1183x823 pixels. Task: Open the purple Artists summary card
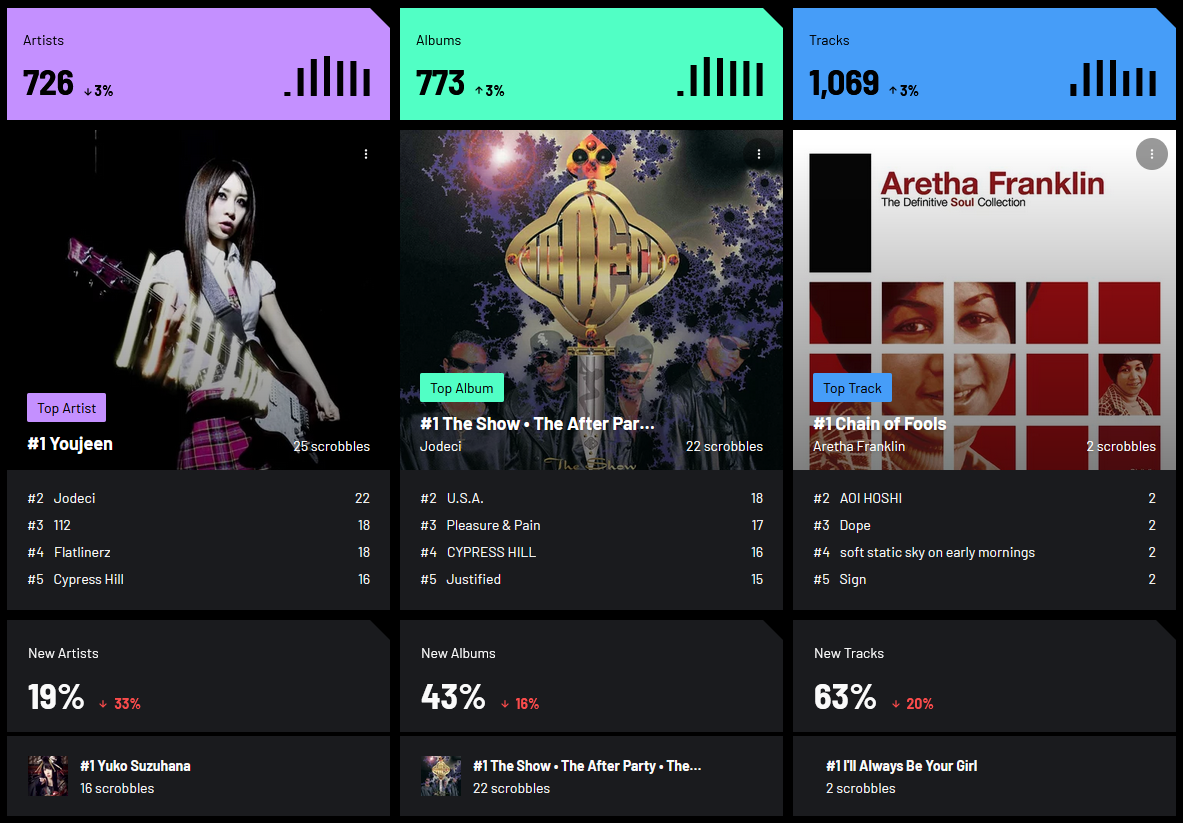pyautogui.click(x=198, y=64)
